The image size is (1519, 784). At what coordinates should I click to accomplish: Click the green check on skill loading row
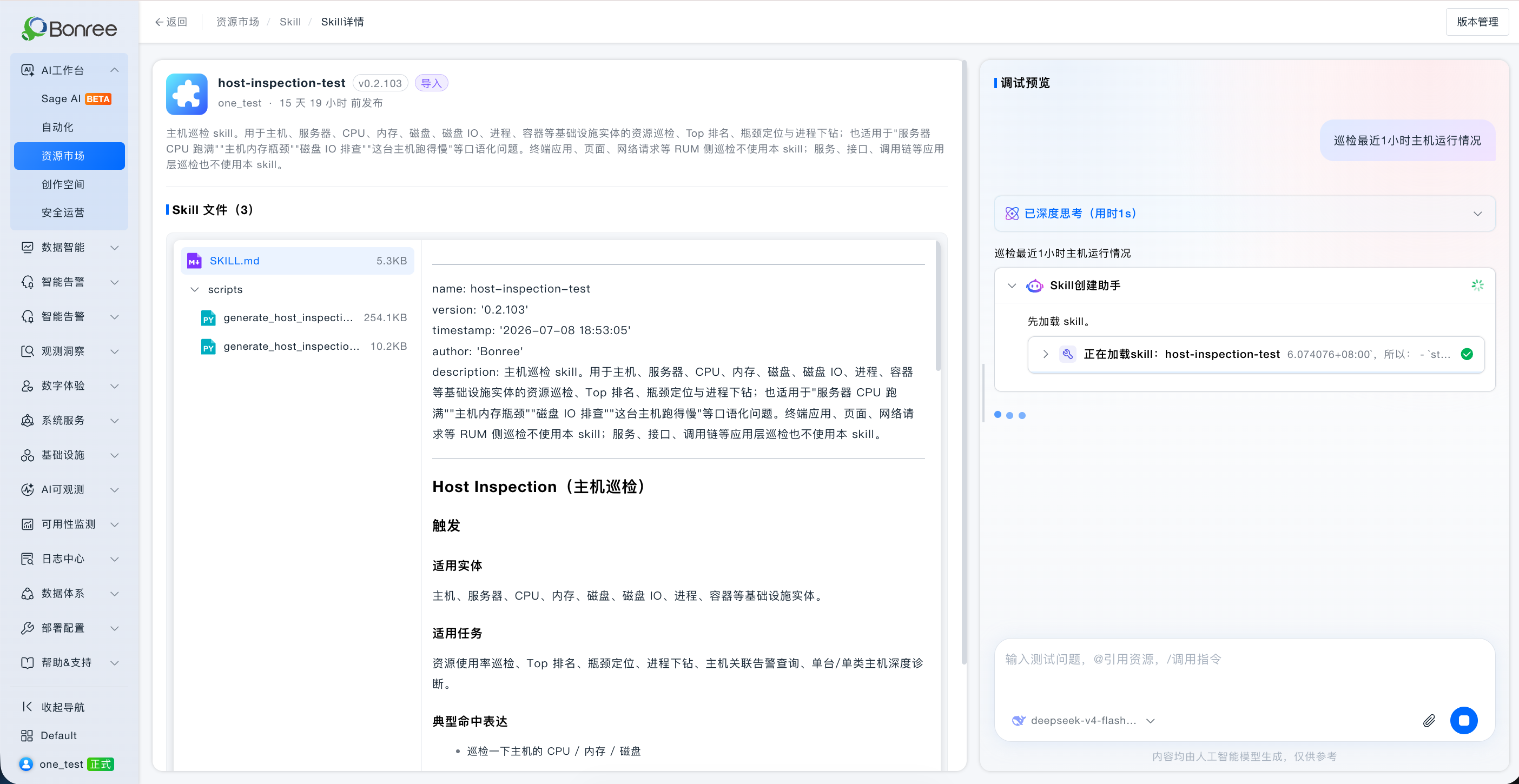1467,354
